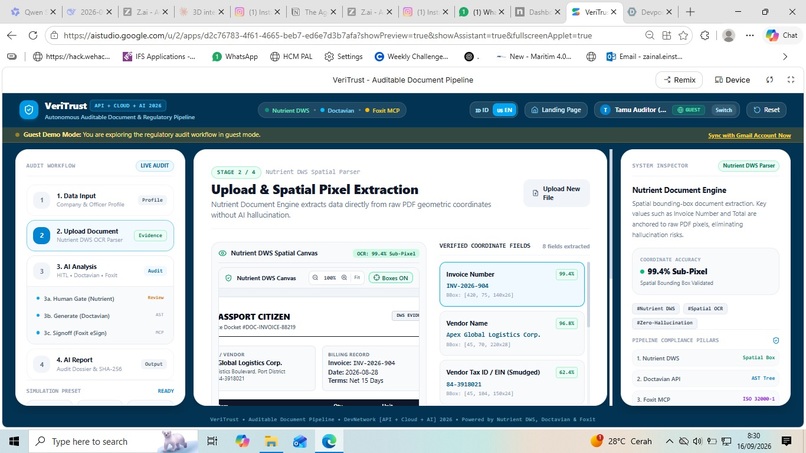Follow Sync with Gmail Account Now link
The width and height of the screenshot is (806, 453).
pyautogui.click(x=749, y=135)
